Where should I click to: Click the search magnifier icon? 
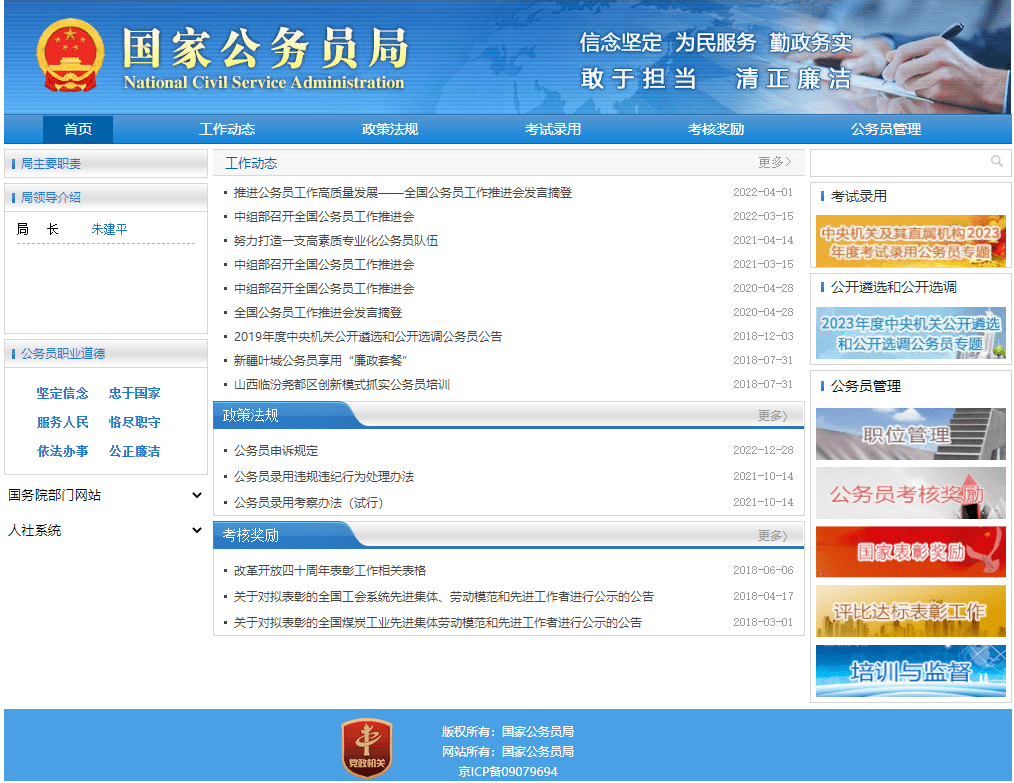(x=997, y=161)
